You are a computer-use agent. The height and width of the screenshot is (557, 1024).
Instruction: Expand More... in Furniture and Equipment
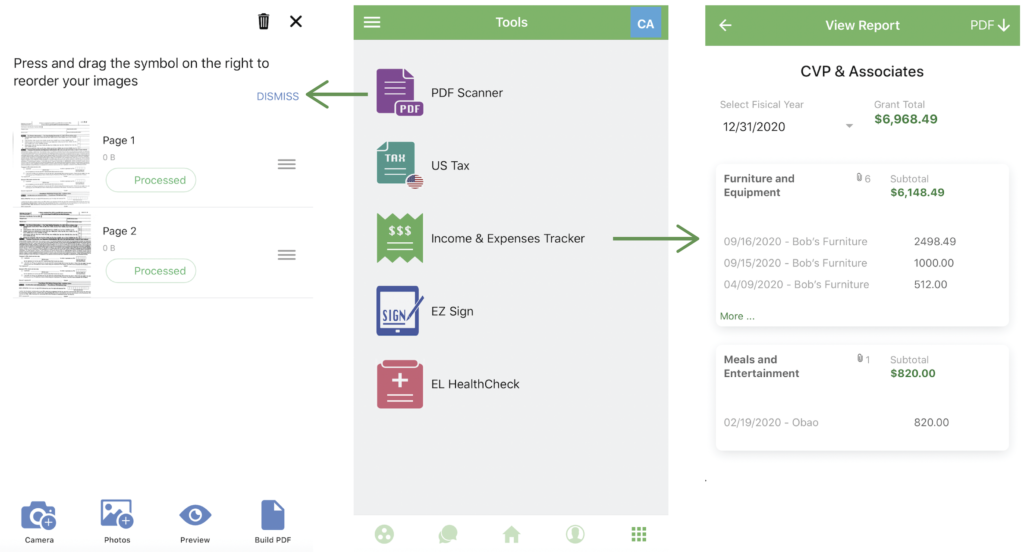pos(737,316)
